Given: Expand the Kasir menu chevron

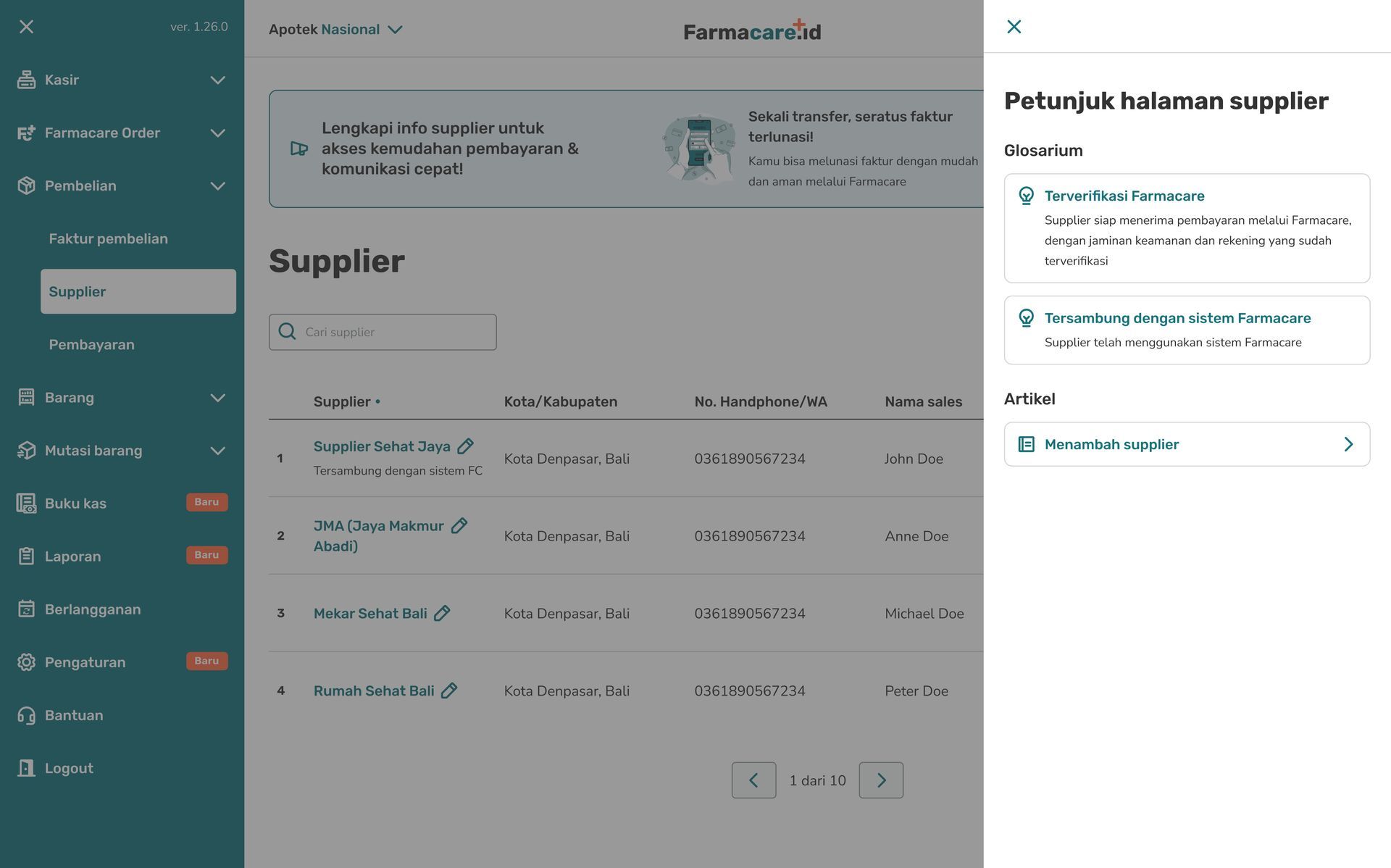Looking at the screenshot, I should pos(217,80).
